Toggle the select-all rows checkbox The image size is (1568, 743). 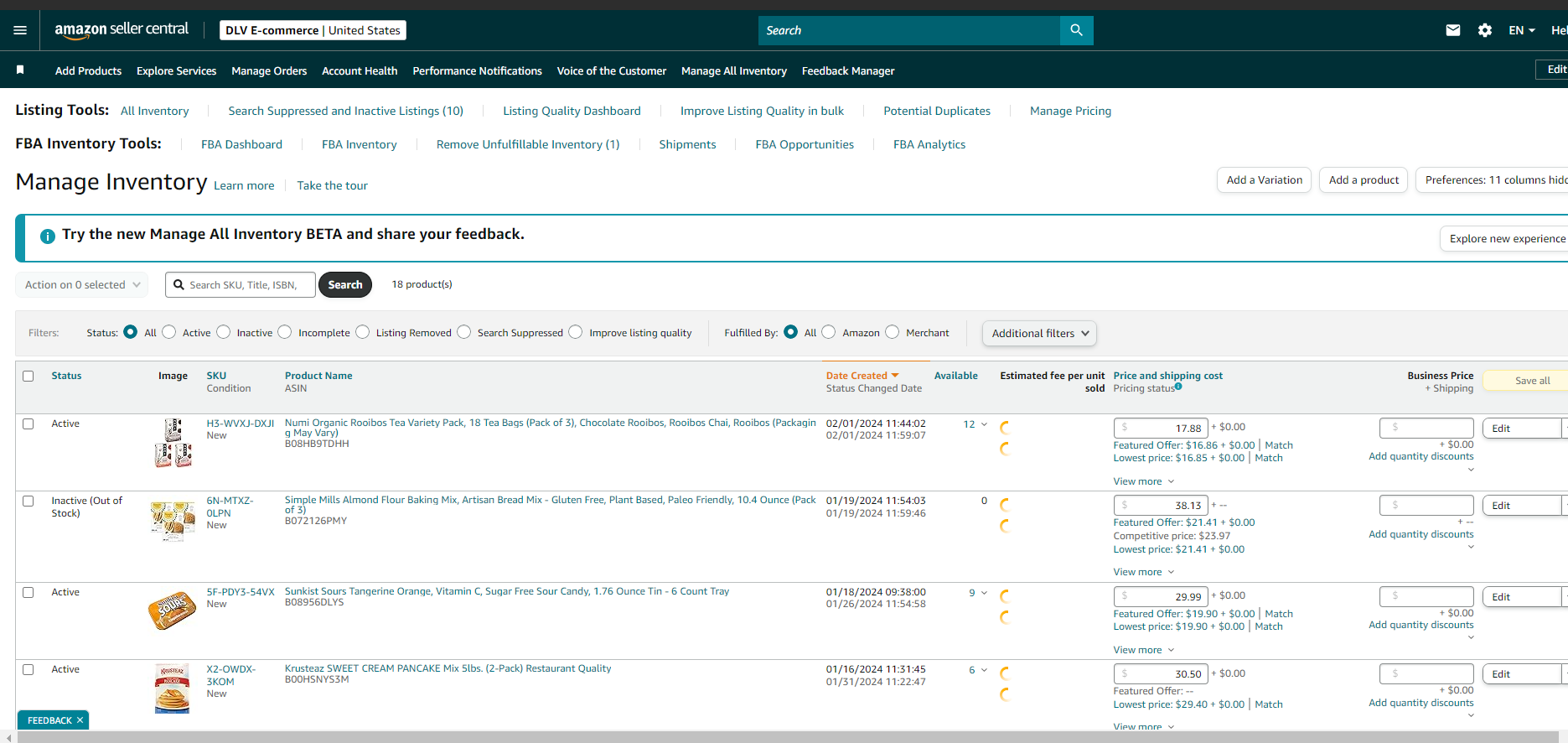[x=28, y=377]
